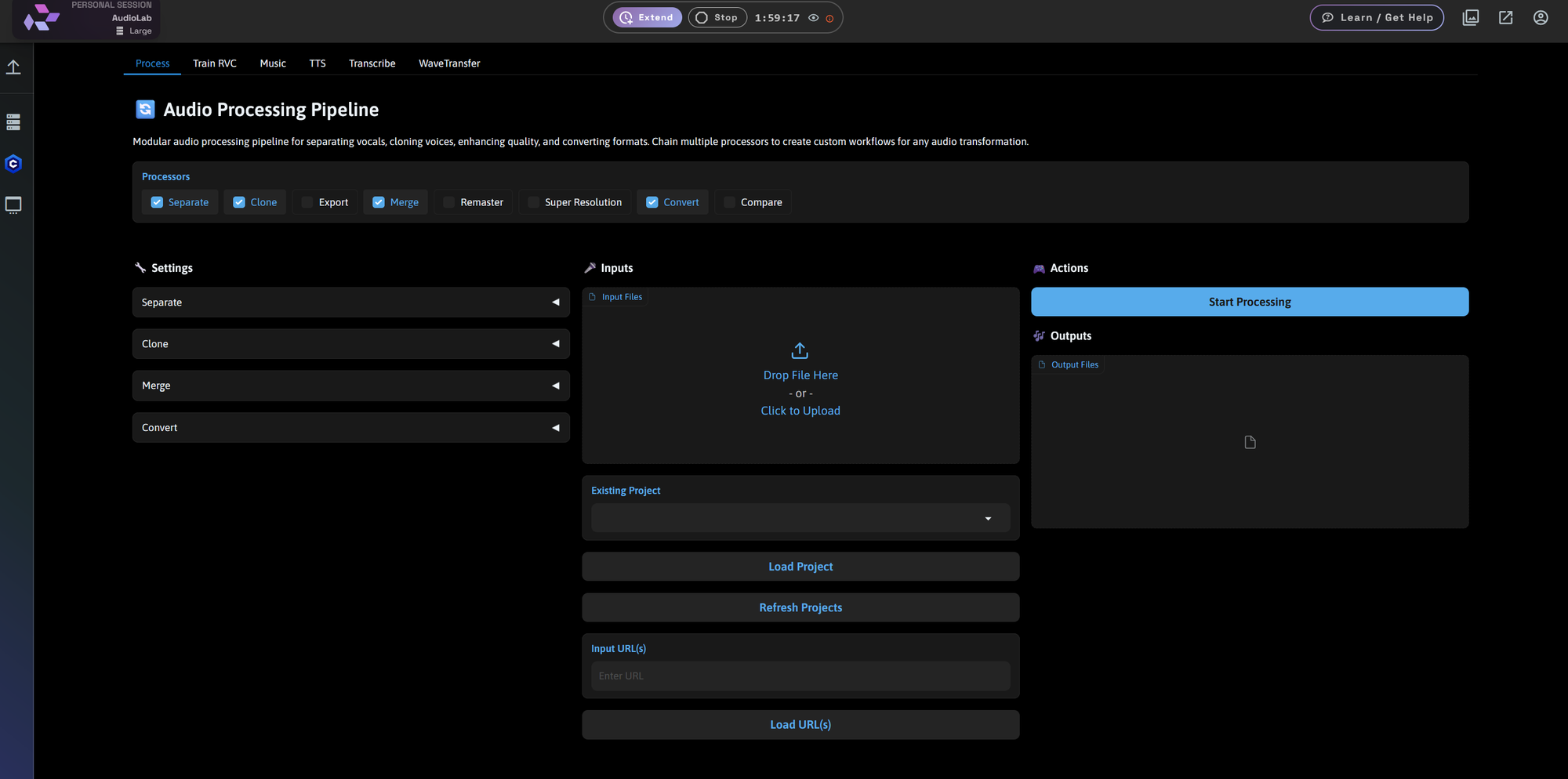Viewport: 1568px width, 779px height.
Task: Expand the Separate settings section
Action: (350, 302)
